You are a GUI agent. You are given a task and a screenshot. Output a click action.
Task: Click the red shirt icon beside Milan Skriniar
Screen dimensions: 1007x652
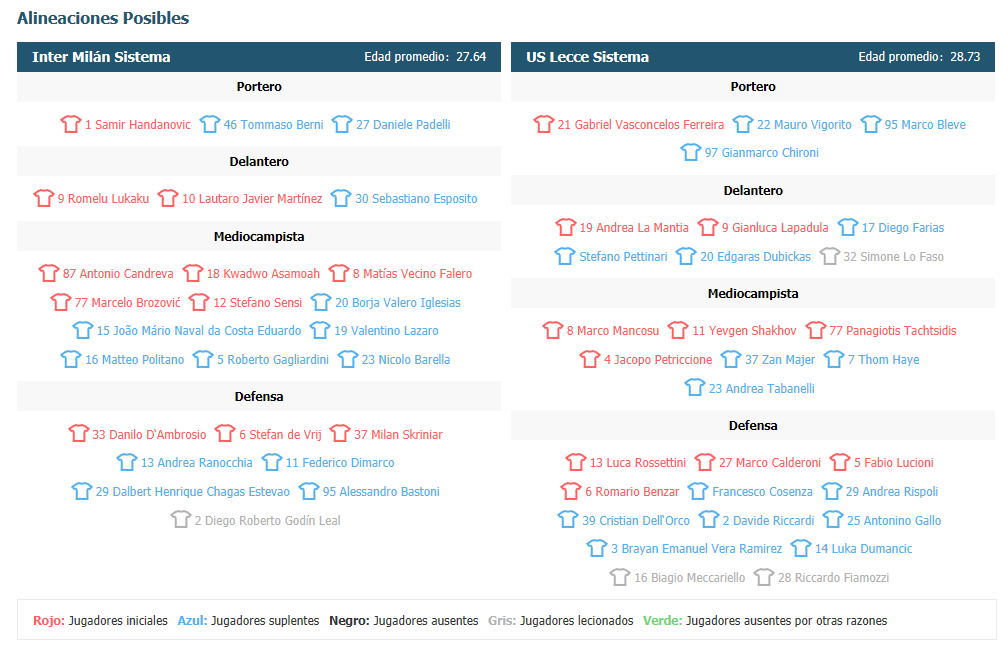click(340, 434)
